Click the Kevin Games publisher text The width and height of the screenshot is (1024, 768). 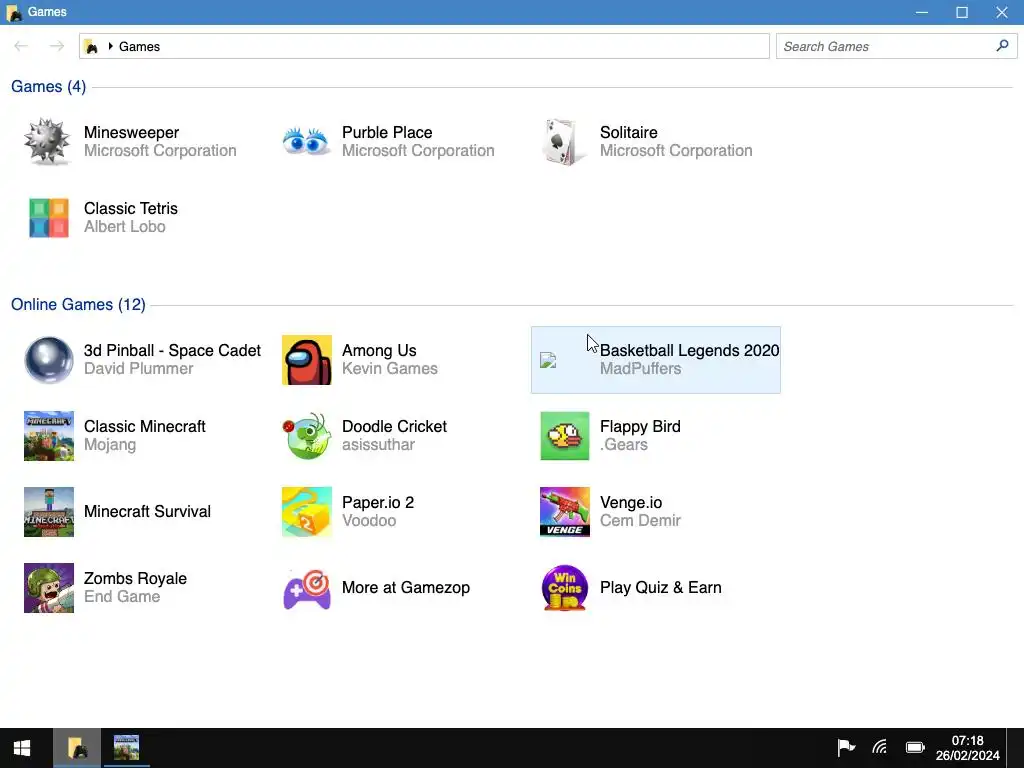390,368
